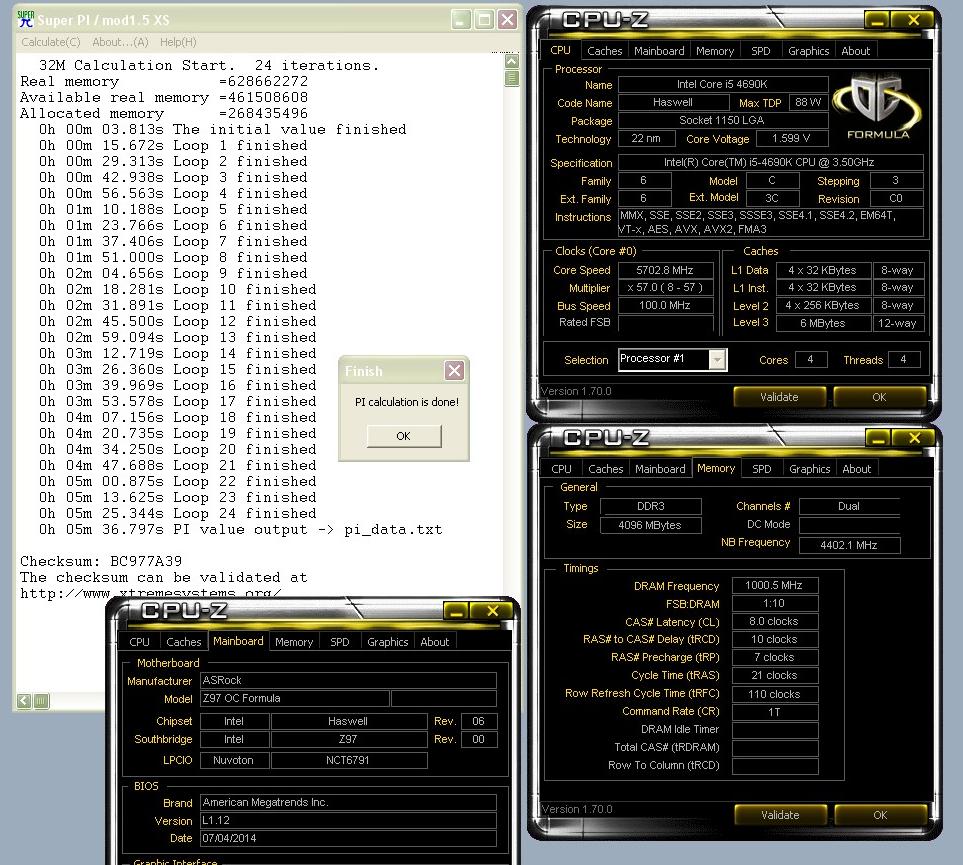This screenshot has height=865, width=963.
Task: Select Graphics tab in Memory CPU-Z window
Action: point(809,469)
